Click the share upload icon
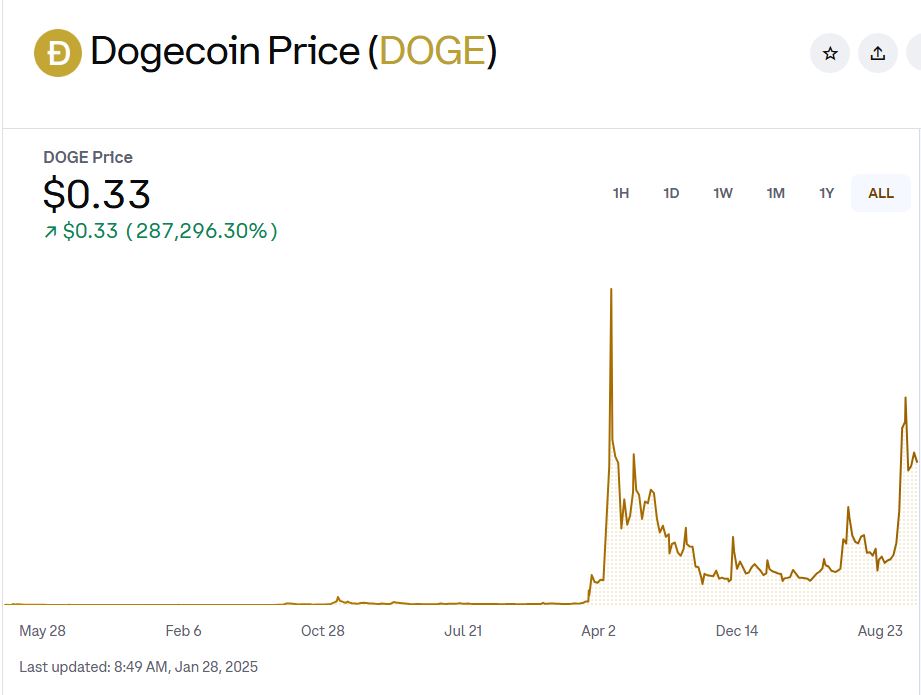This screenshot has height=695, width=921. tap(878, 53)
